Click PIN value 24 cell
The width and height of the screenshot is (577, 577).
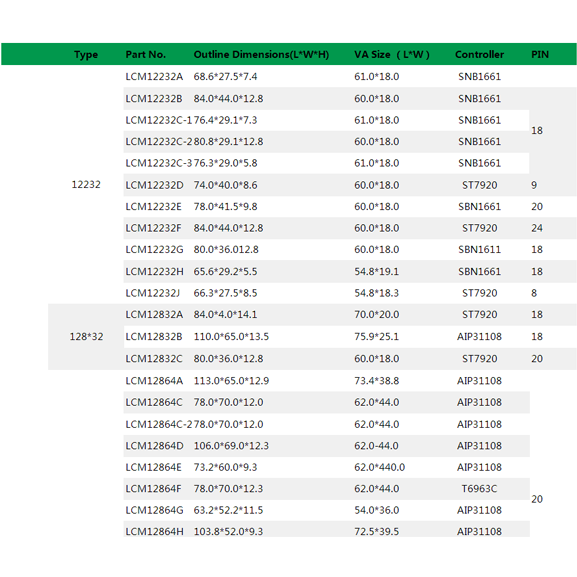pyautogui.click(x=537, y=228)
